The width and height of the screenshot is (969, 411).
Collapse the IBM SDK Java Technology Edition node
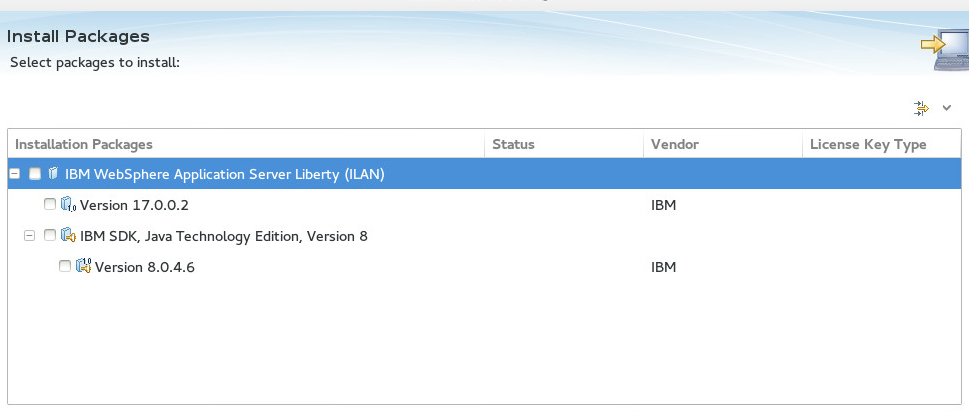(29, 235)
